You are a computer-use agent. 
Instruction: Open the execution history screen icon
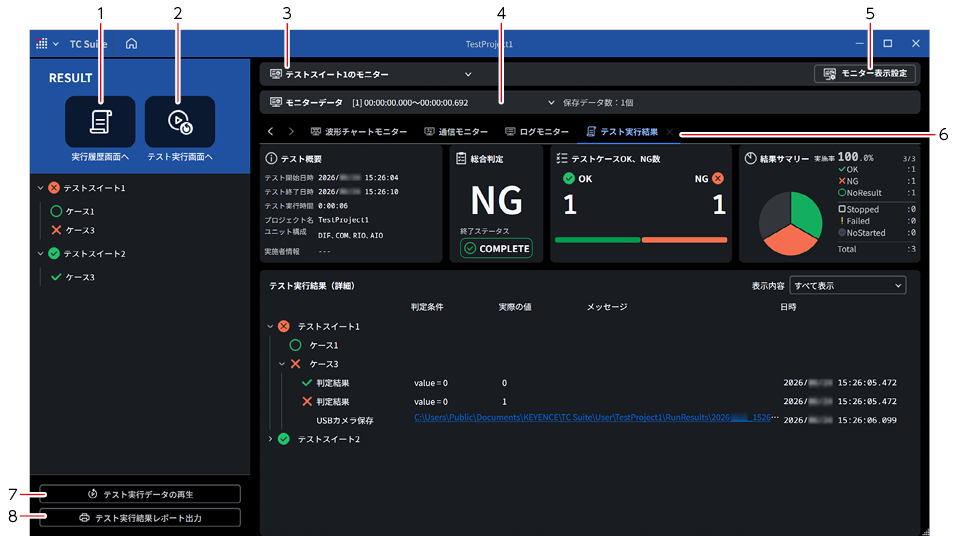coord(101,121)
